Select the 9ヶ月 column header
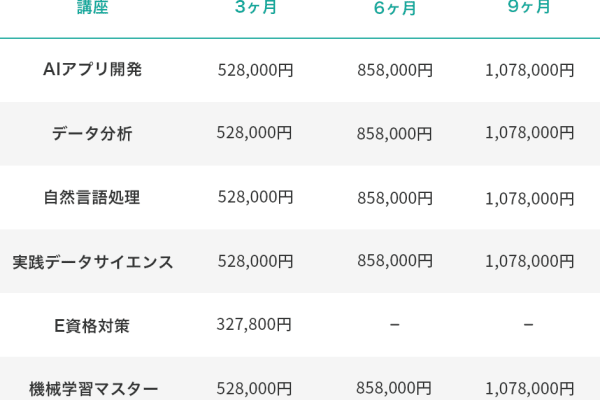 click(529, 8)
